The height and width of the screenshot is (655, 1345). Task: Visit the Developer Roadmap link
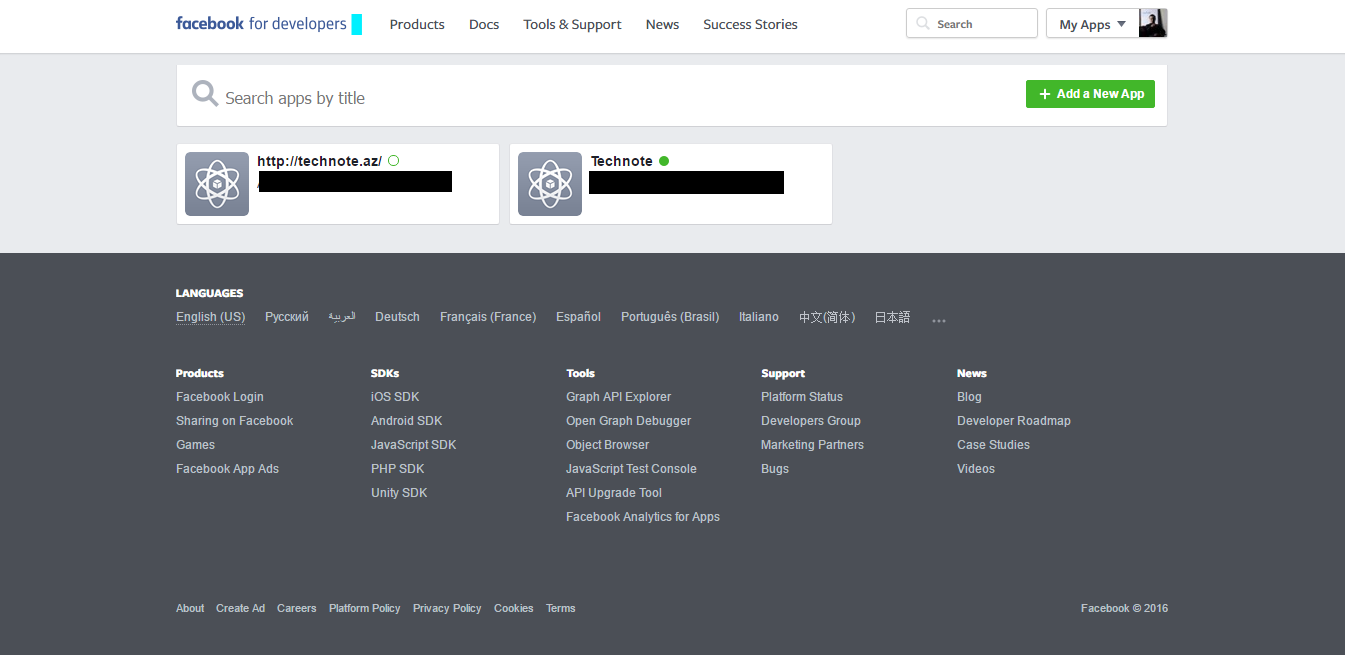[x=1013, y=421]
